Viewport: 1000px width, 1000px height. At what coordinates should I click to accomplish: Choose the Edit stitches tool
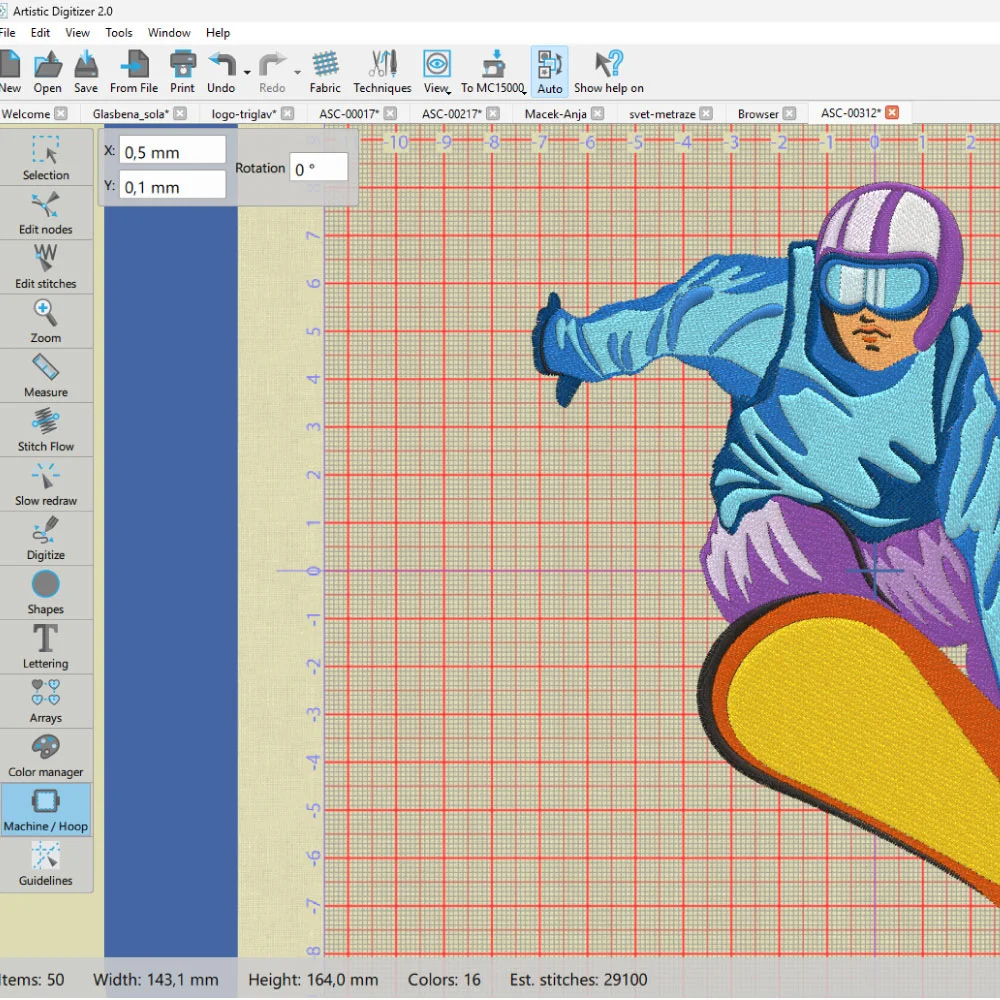(46, 267)
